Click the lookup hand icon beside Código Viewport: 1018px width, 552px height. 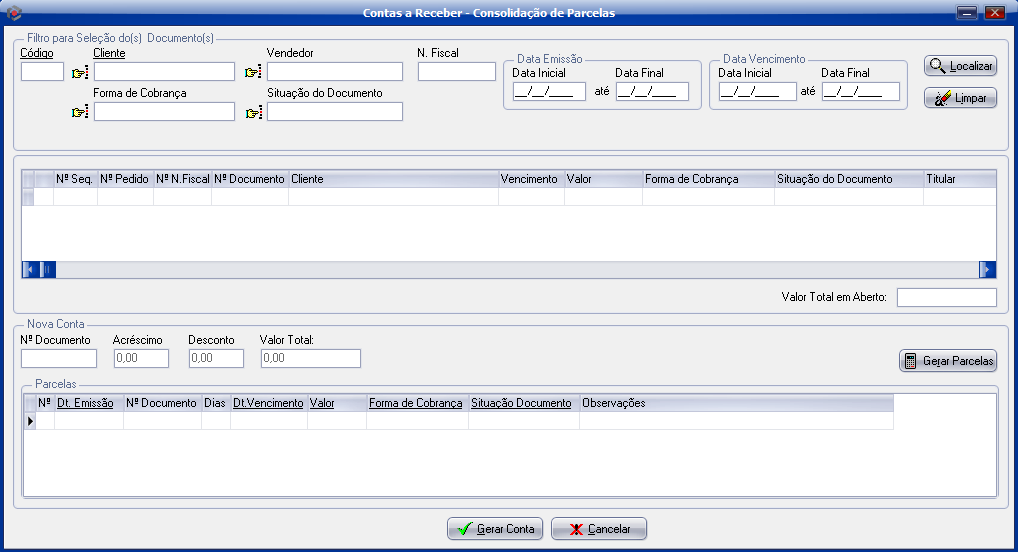[x=80, y=72]
